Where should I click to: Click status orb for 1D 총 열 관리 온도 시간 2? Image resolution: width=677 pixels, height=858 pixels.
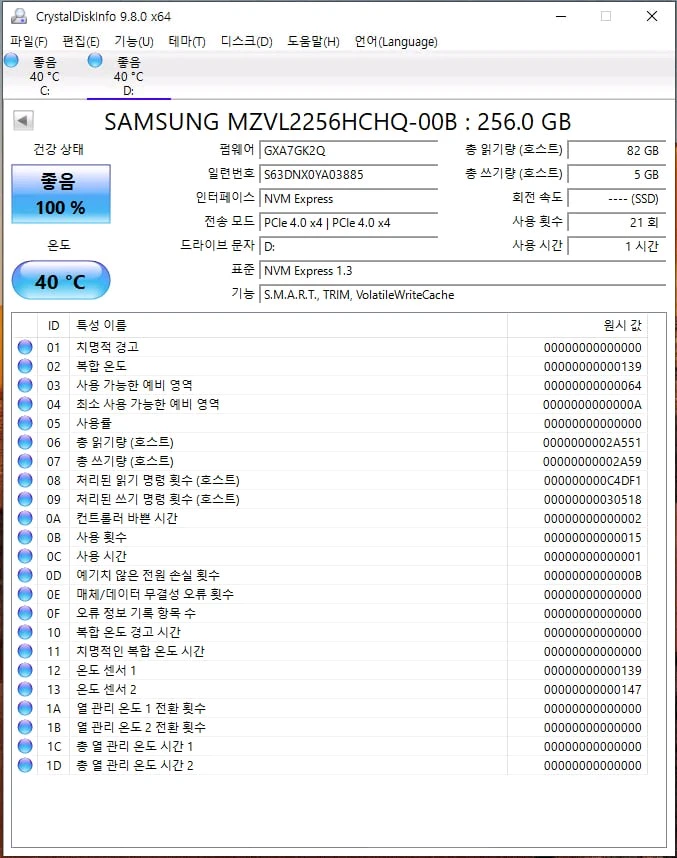coord(25,765)
